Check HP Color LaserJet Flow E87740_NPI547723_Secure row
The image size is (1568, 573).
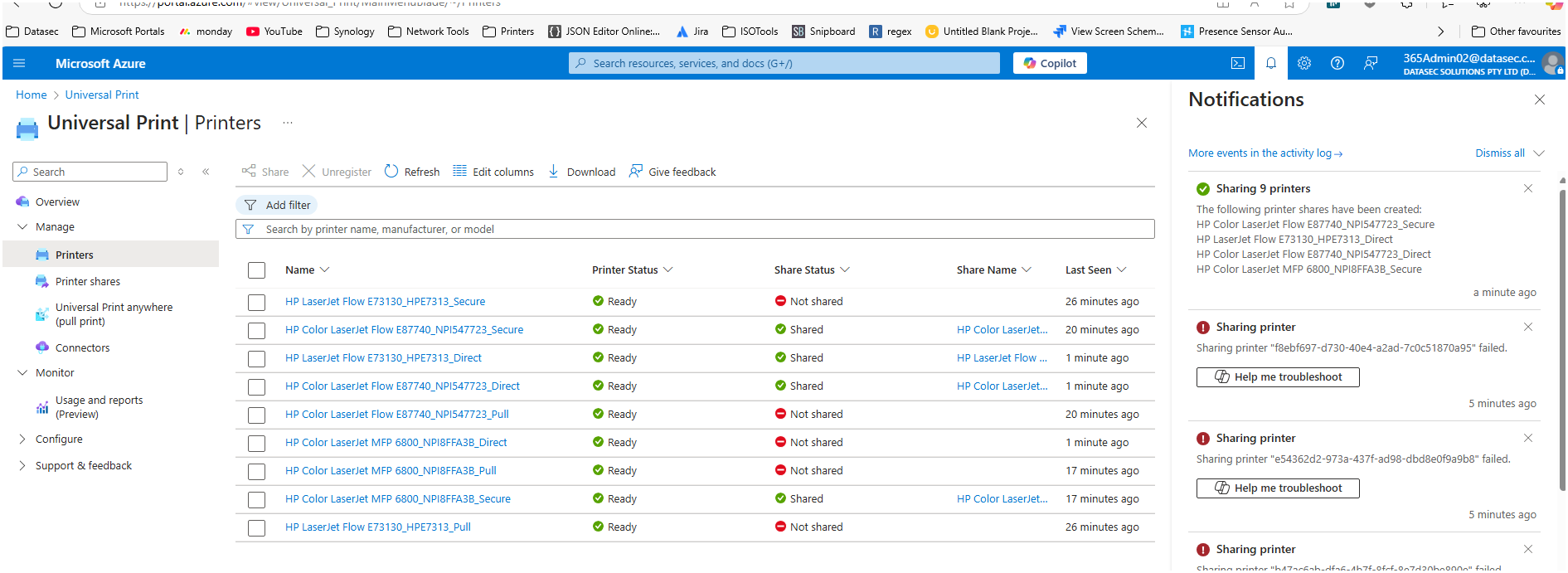point(257,330)
